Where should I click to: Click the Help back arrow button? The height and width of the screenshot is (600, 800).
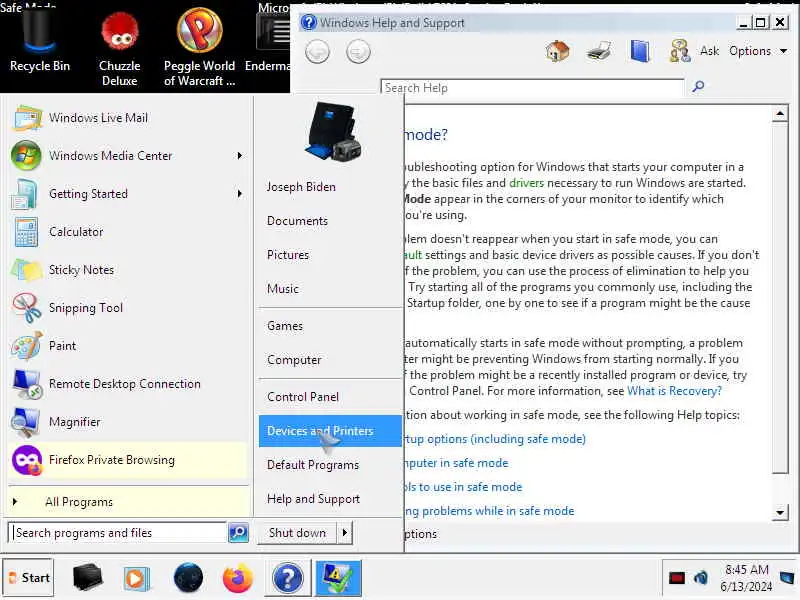click(317, 52)
